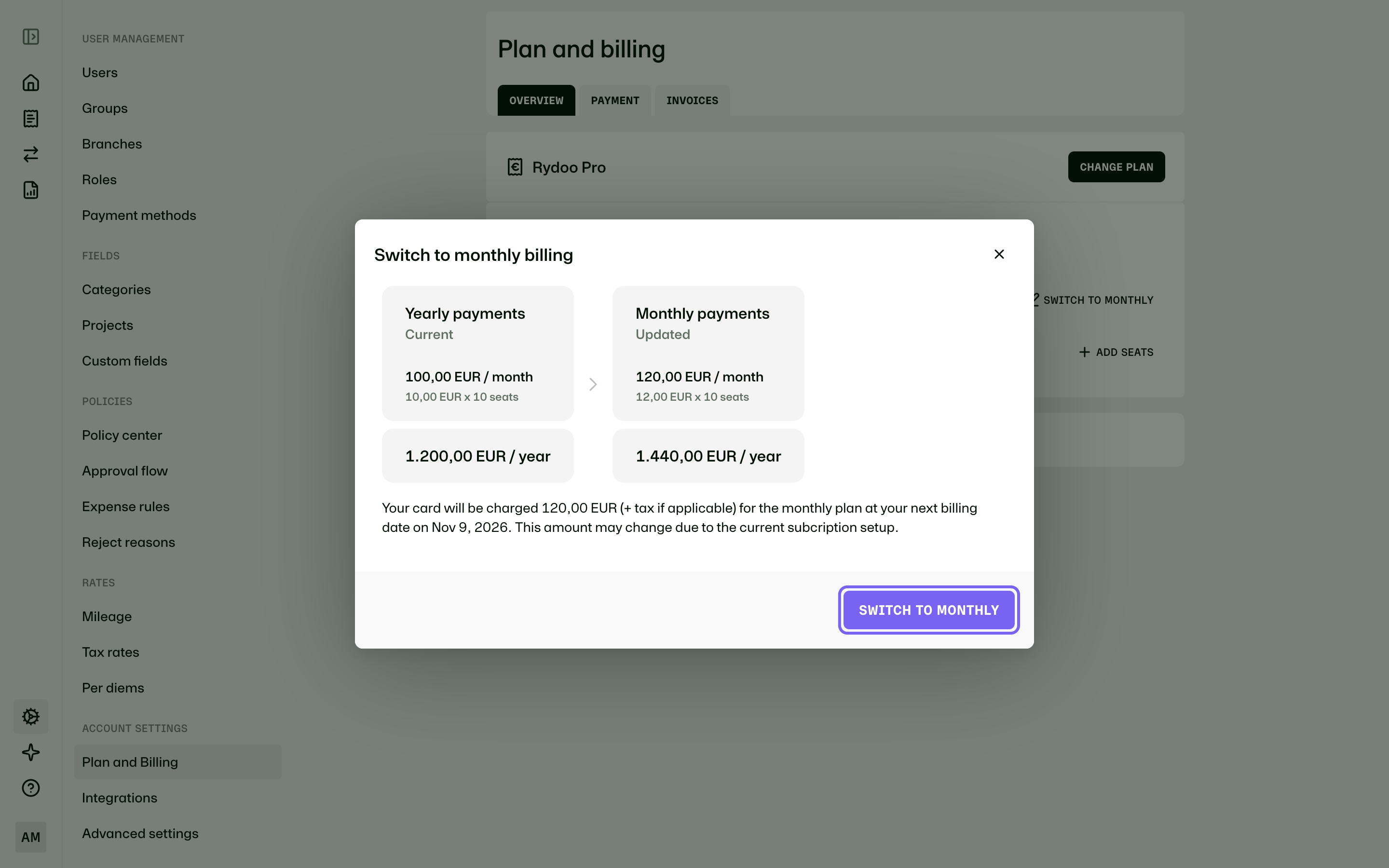
Task: Click the plus icon beside Add Seats
Action: (1084, 352)
